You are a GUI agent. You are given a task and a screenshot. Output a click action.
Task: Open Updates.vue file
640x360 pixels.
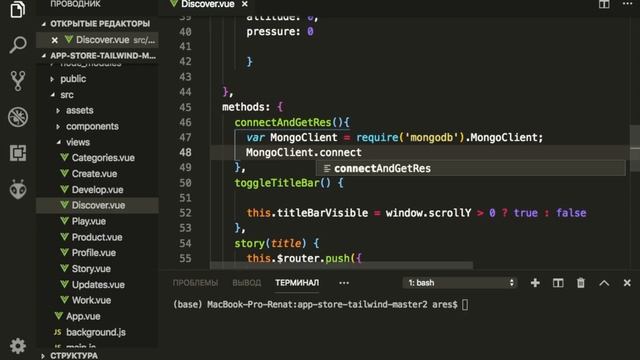(x=98, y=284)
